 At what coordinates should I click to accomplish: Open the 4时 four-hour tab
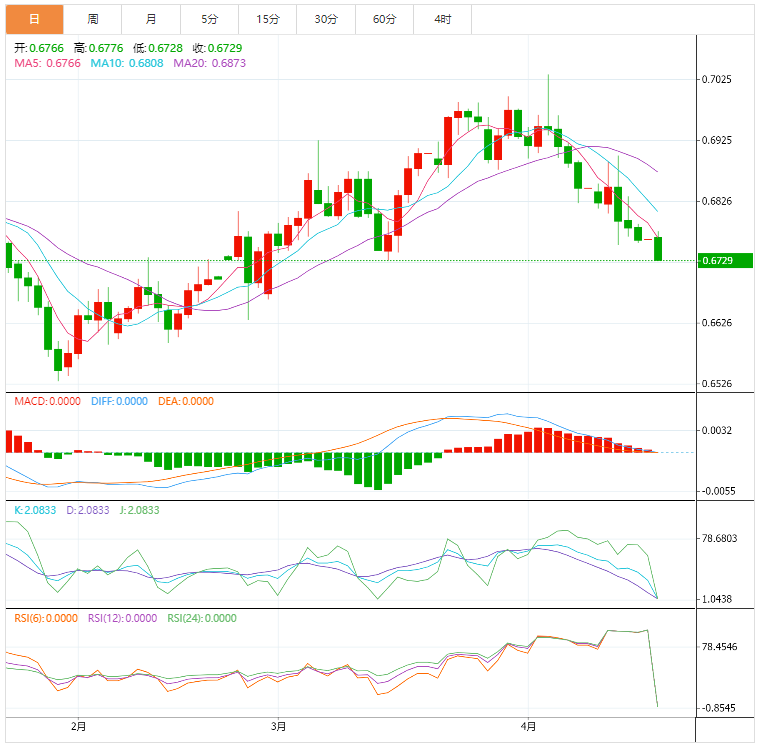pos(442,19)
